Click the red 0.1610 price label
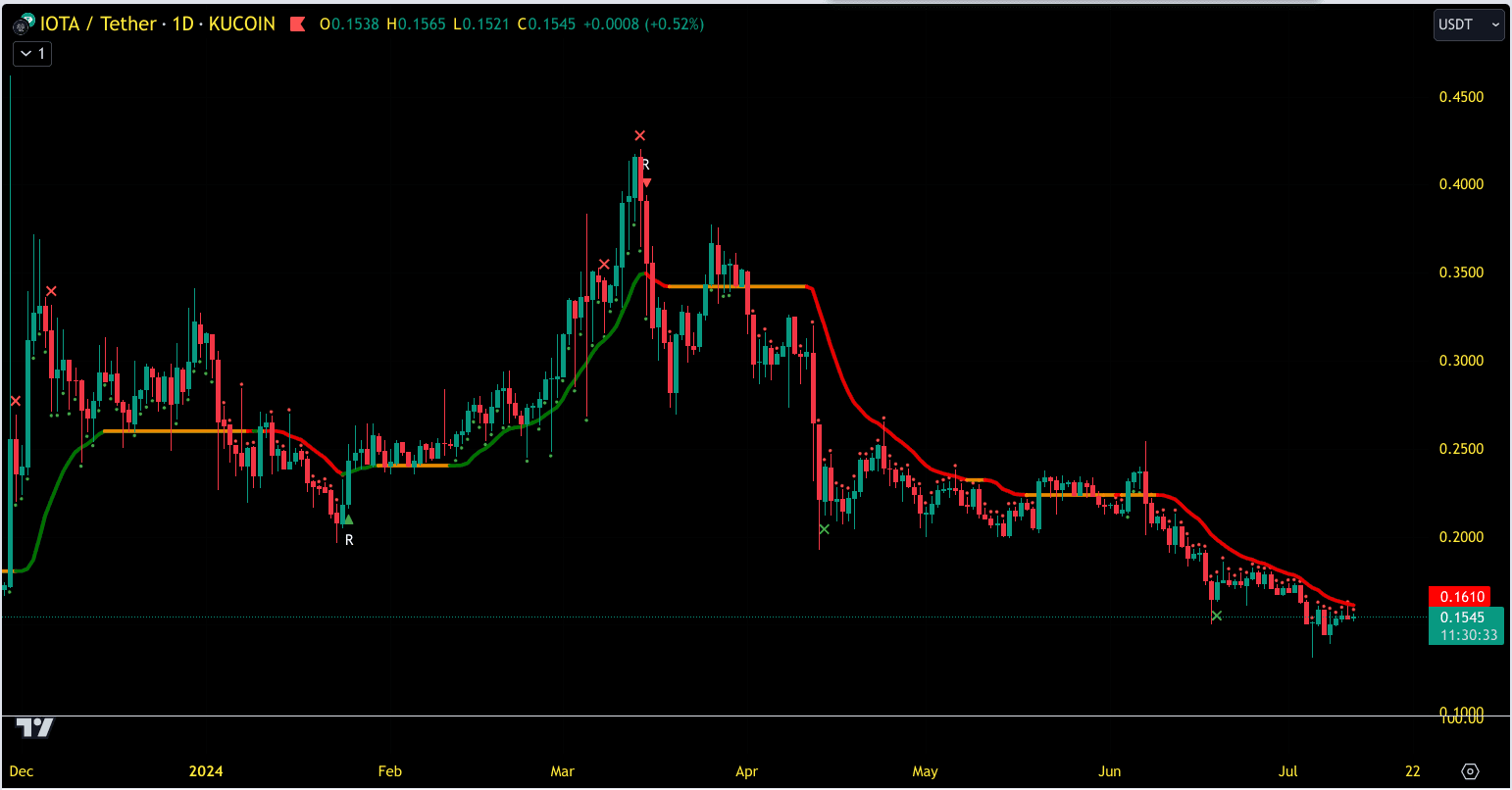 tap(1459, 596)
